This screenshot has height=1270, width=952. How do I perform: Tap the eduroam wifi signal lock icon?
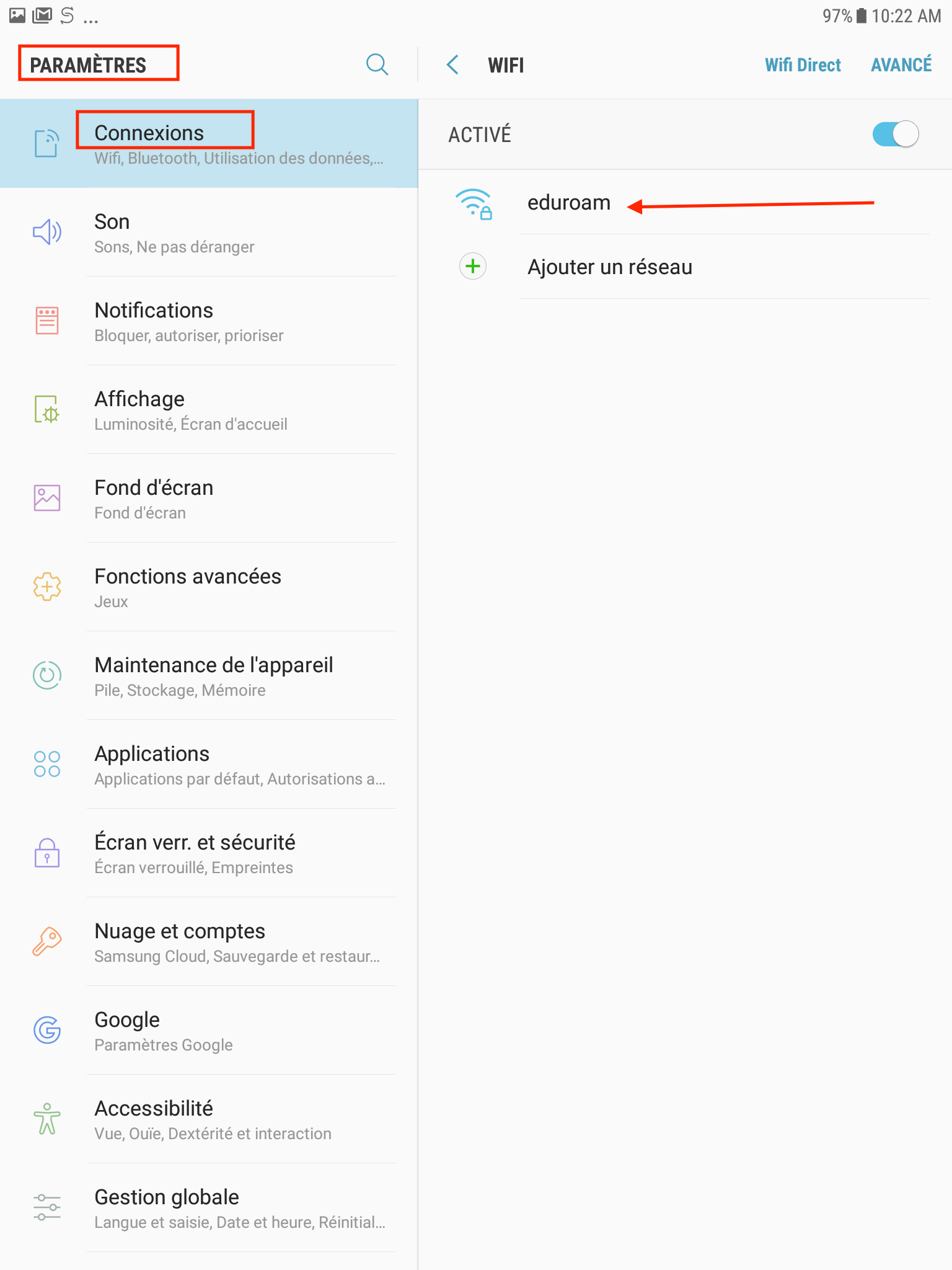coord(474,203)
